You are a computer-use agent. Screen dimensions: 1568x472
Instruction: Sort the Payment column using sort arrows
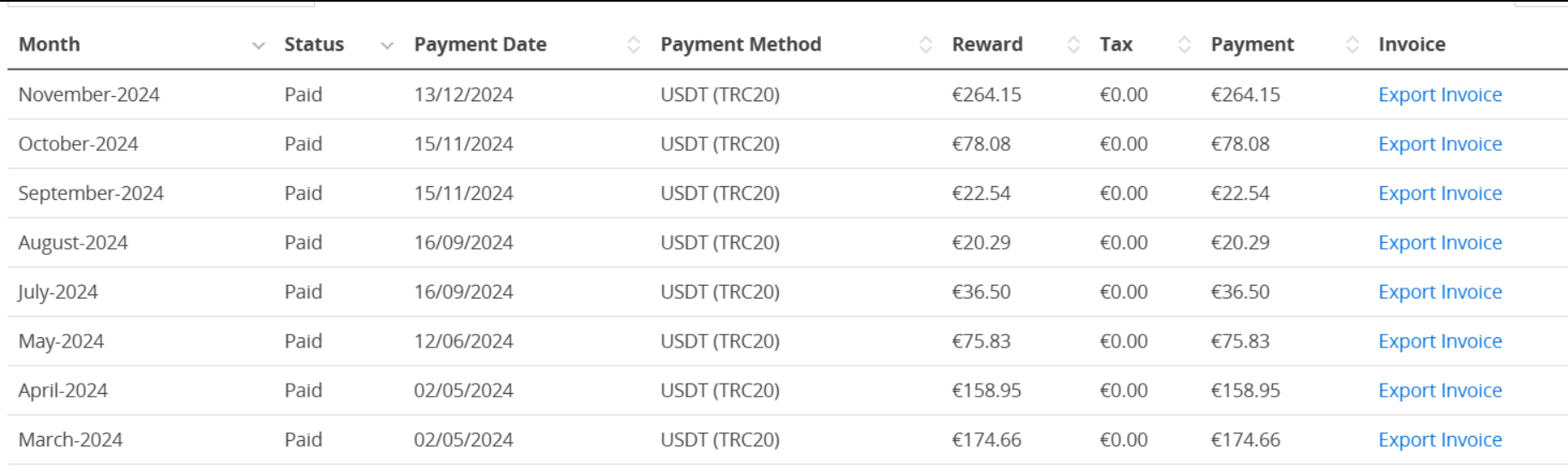click(1353, 45)
